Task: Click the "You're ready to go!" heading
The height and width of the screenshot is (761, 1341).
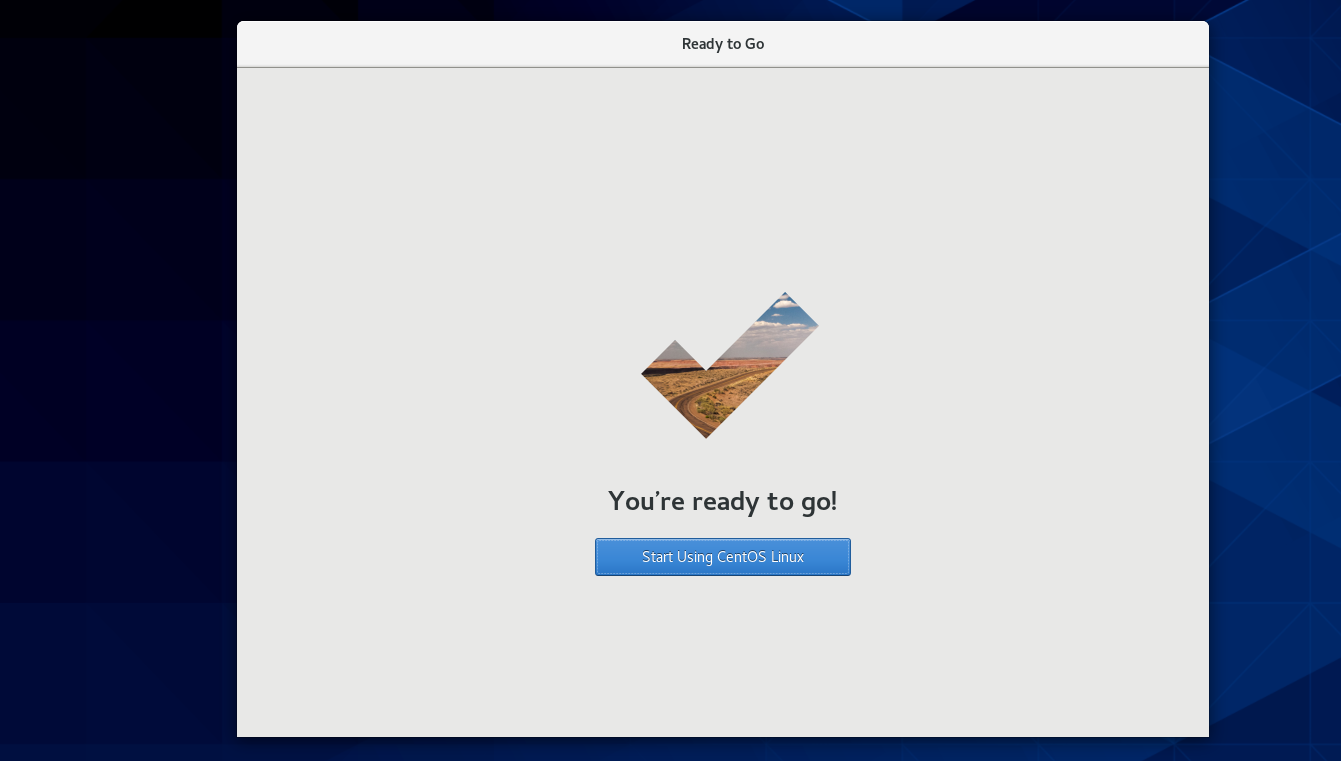Action: [x=722, y=501]
